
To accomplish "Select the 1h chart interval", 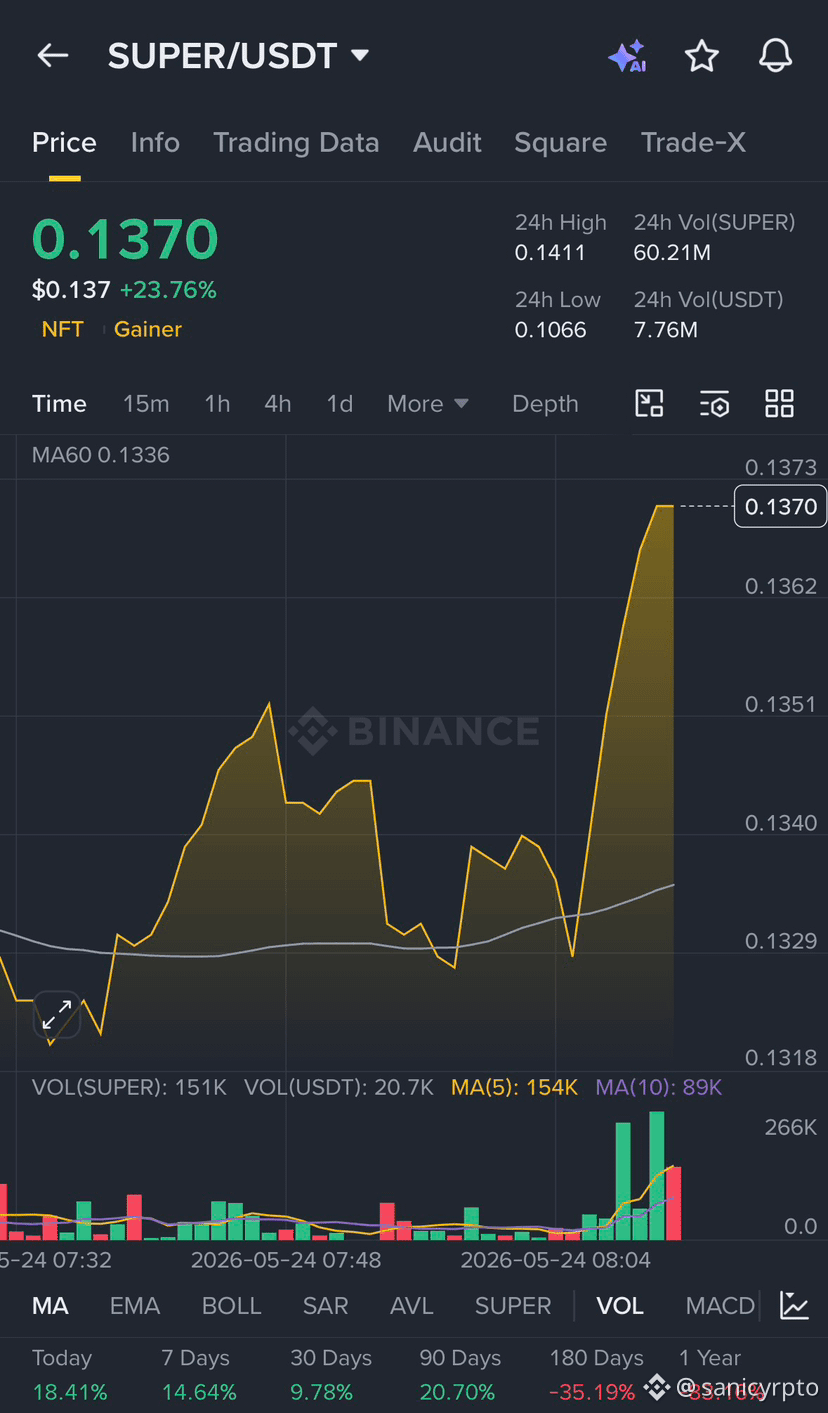I will pos(217,404).
